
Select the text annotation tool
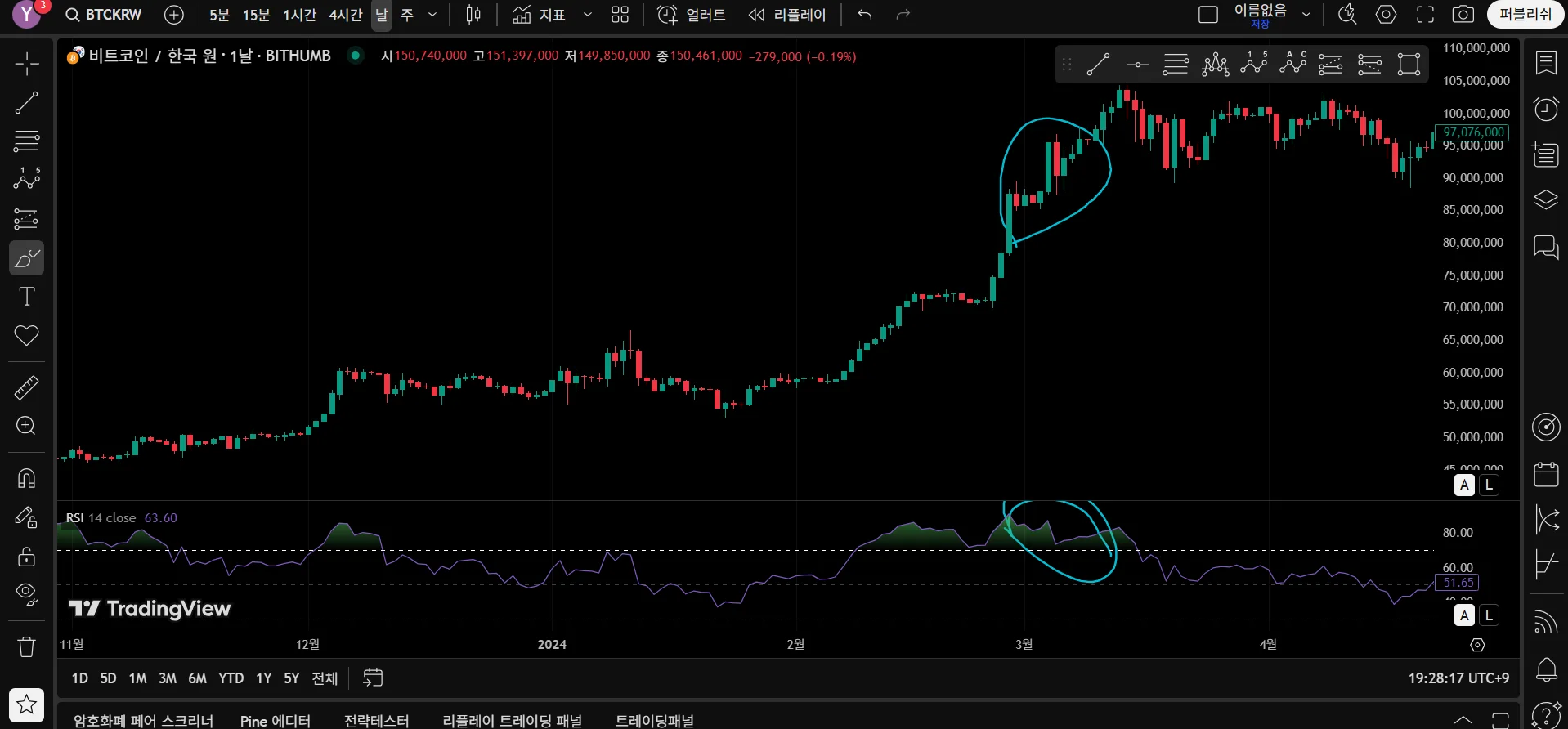coord(26,297)
